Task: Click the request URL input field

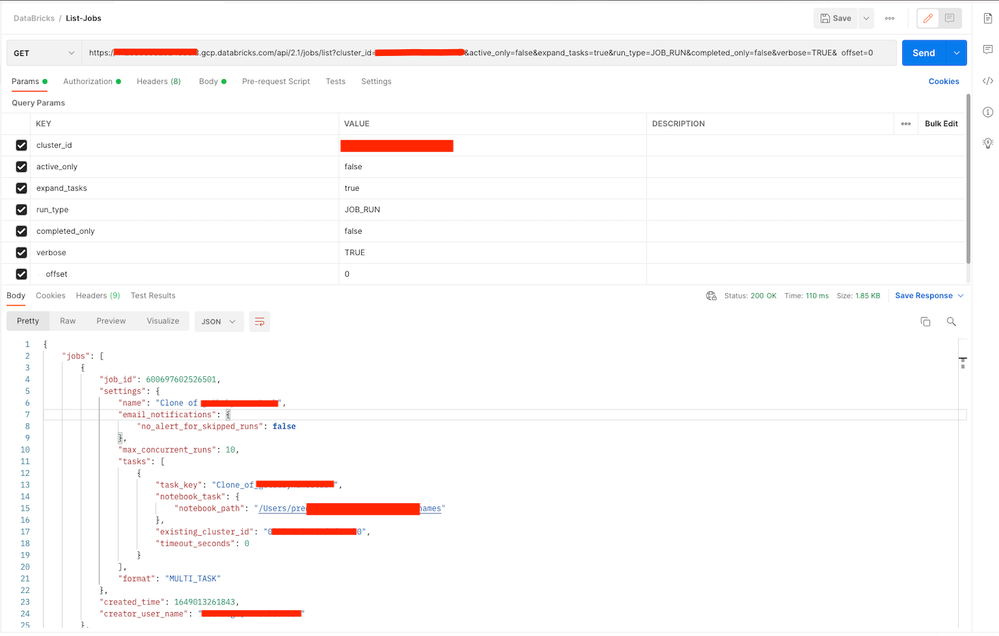Action: [x=480, y=53]
